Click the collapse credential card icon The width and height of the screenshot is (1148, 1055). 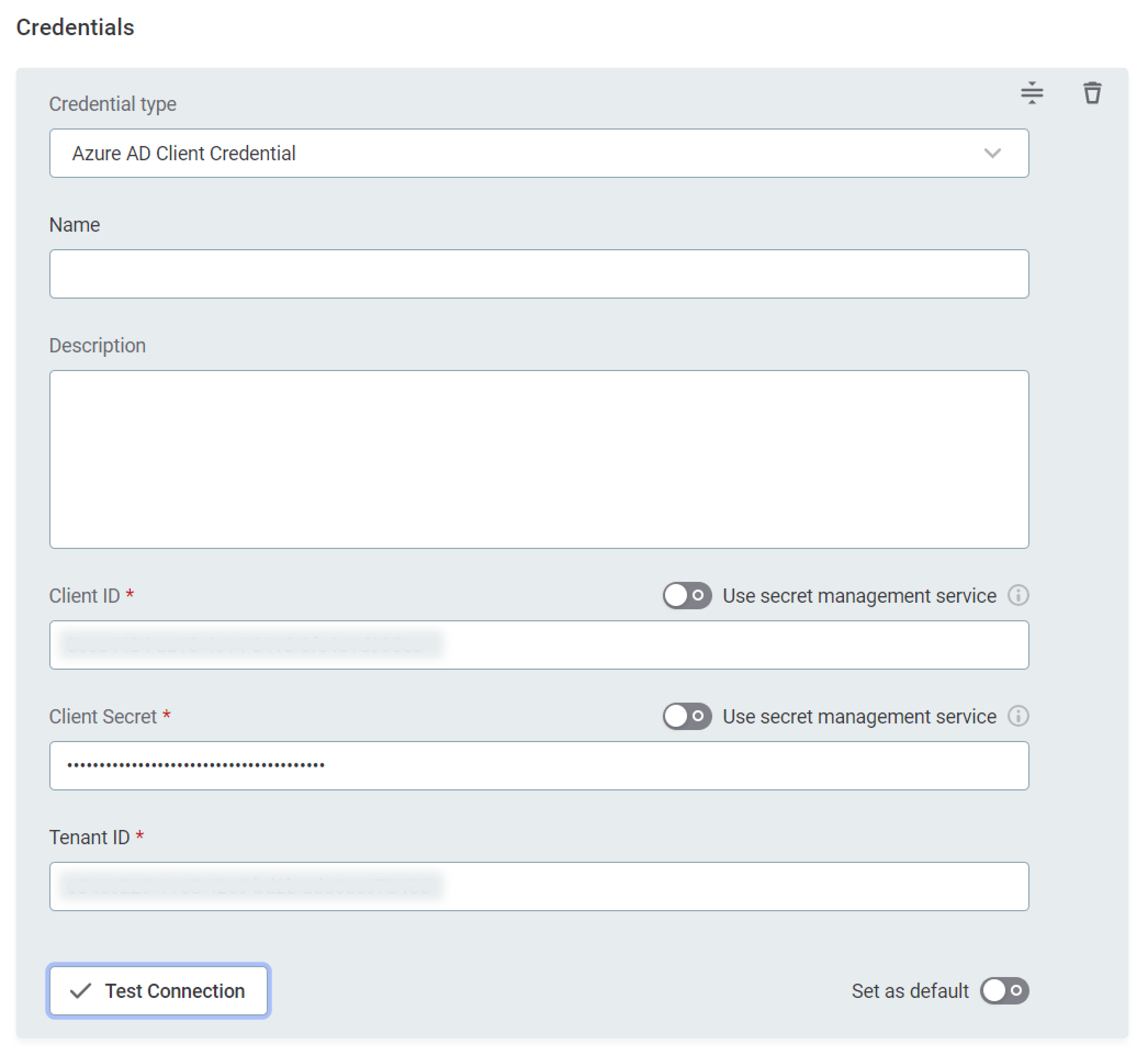click(1032, 93)
